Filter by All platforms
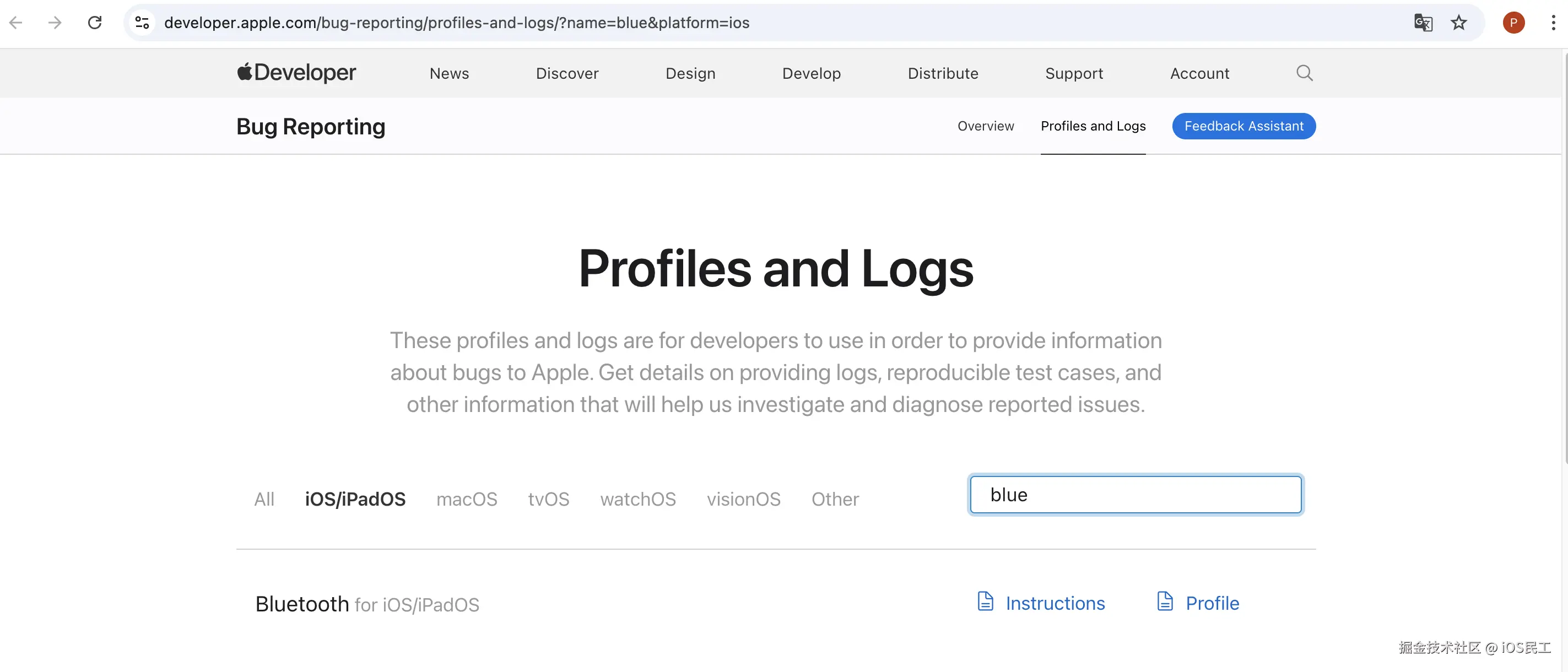This screenshot has height=672, width=1568. tap(263, 499)
